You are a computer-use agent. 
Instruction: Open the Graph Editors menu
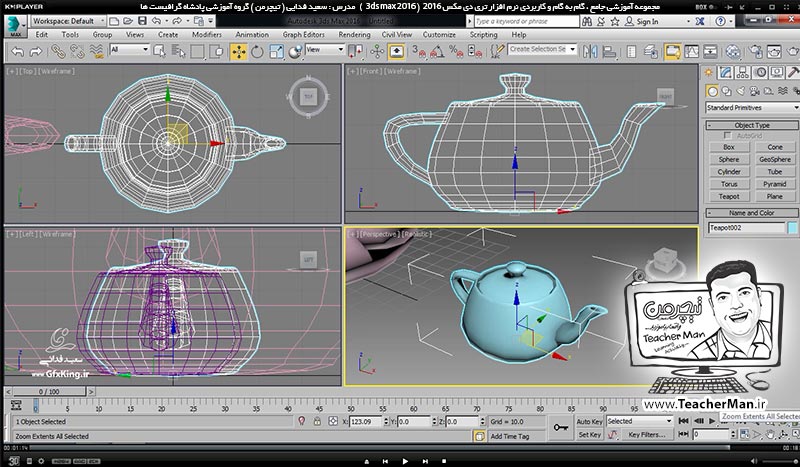[304, 35]
